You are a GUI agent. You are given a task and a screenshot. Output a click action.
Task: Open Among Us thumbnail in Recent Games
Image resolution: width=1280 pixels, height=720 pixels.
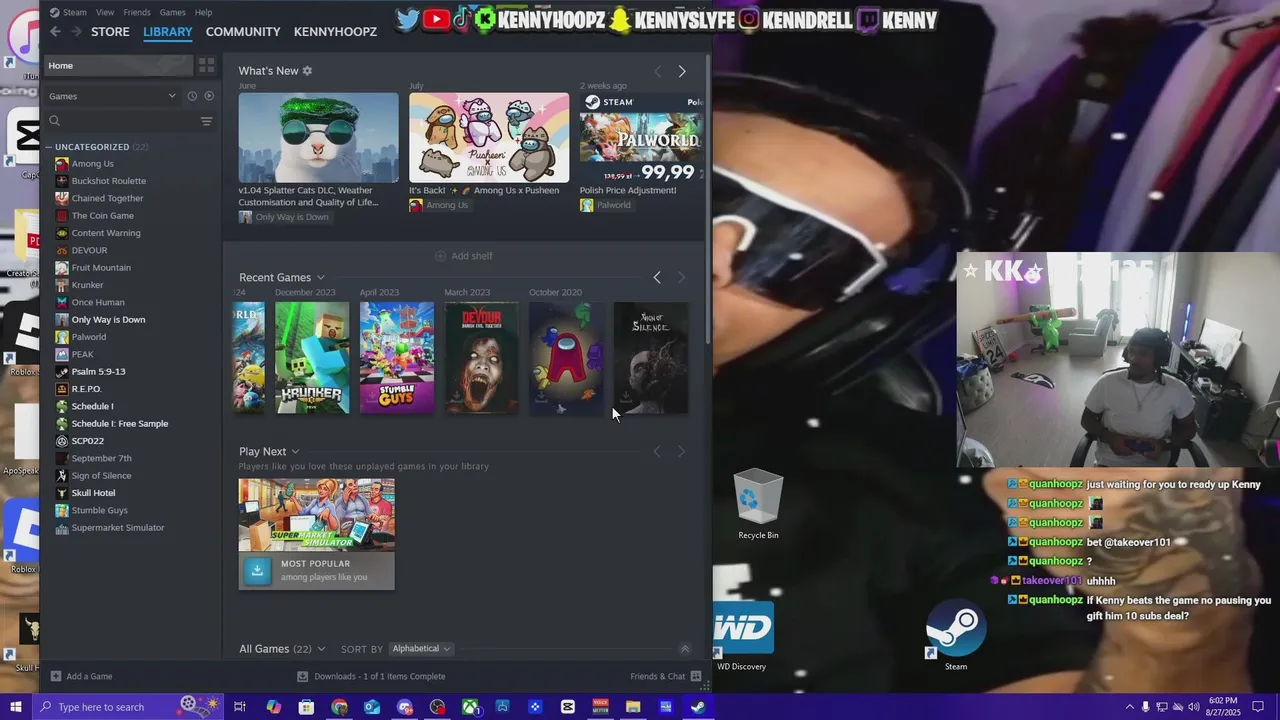click(x=567, y=358)
